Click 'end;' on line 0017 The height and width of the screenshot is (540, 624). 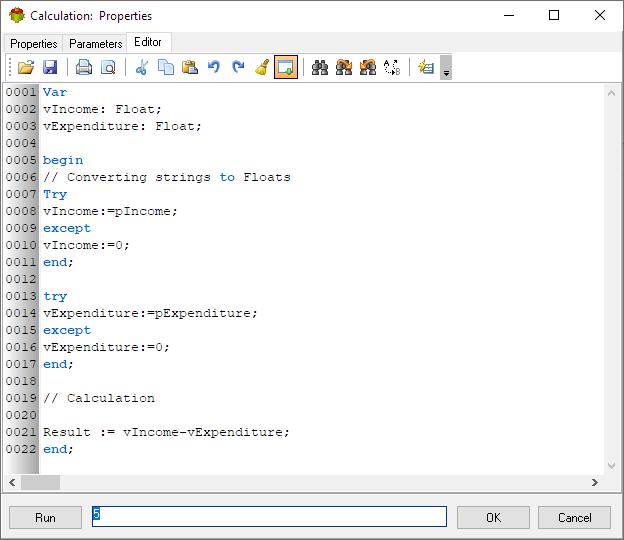pyautogui.click(x=58, y=365)
